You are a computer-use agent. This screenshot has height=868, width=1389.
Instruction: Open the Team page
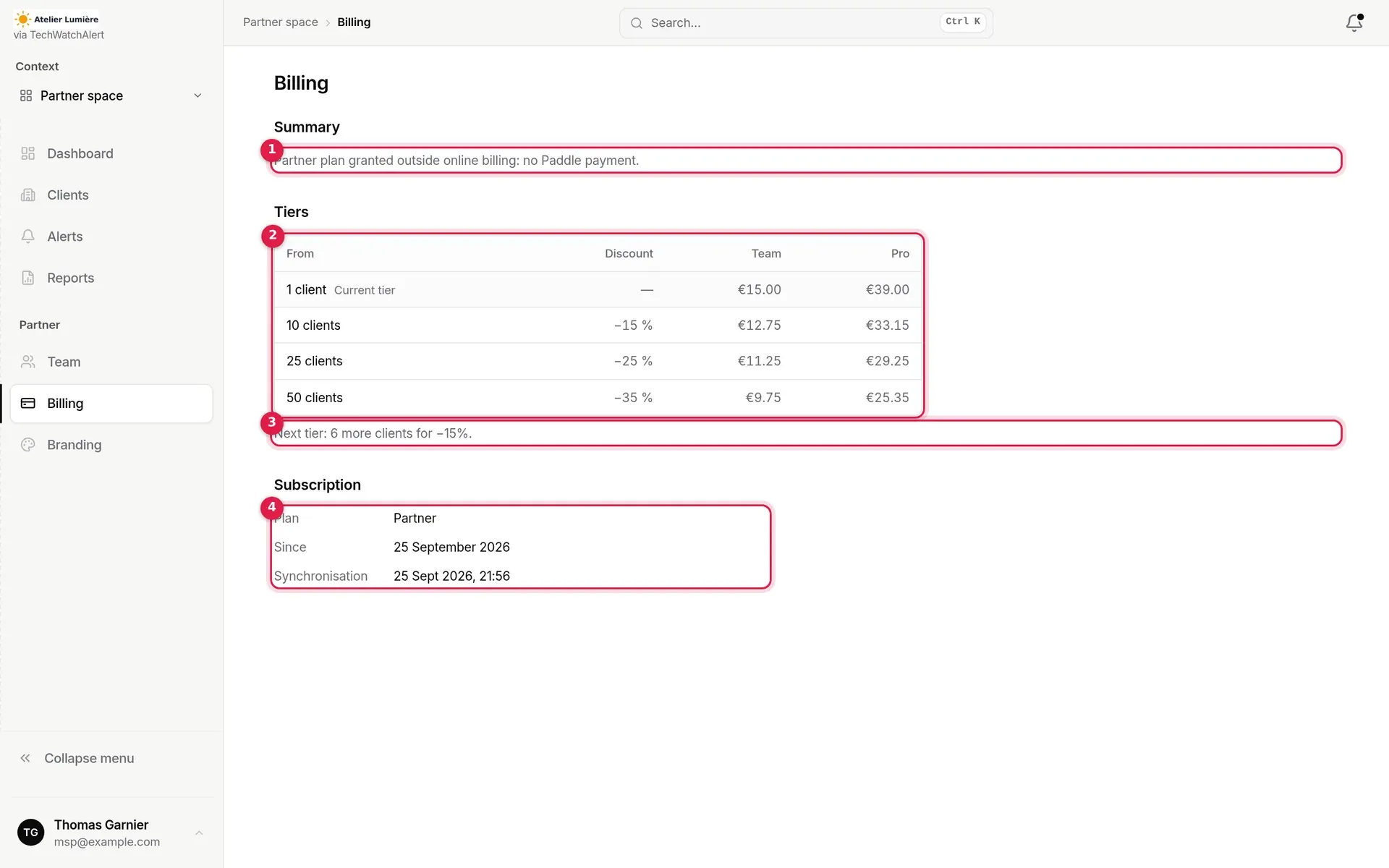[111, 362]
